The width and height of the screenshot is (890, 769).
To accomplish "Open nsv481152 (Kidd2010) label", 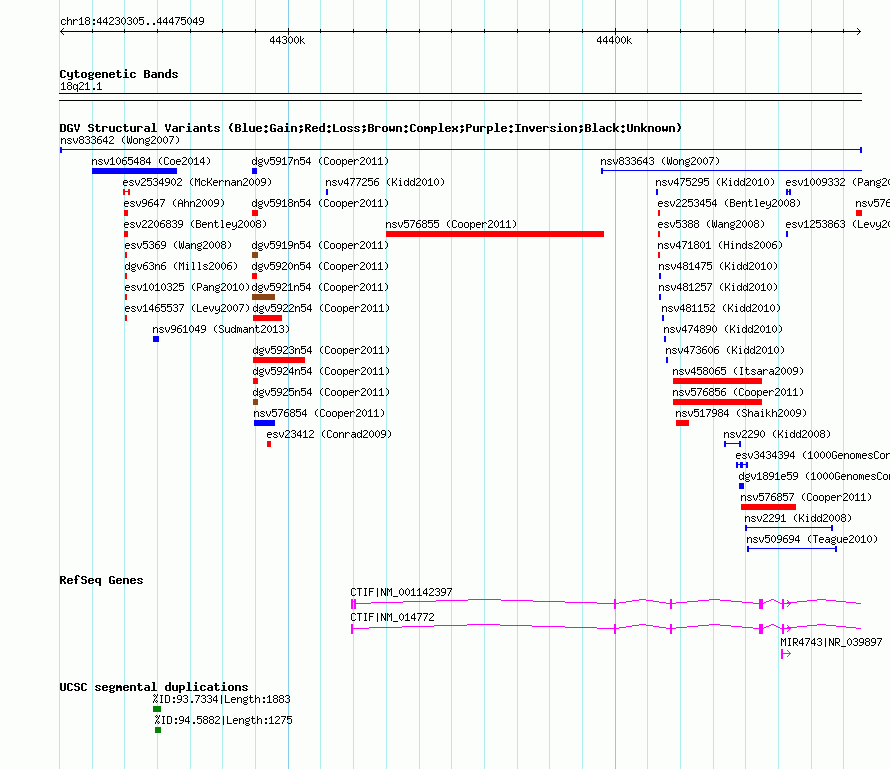I will click(721, 308).
